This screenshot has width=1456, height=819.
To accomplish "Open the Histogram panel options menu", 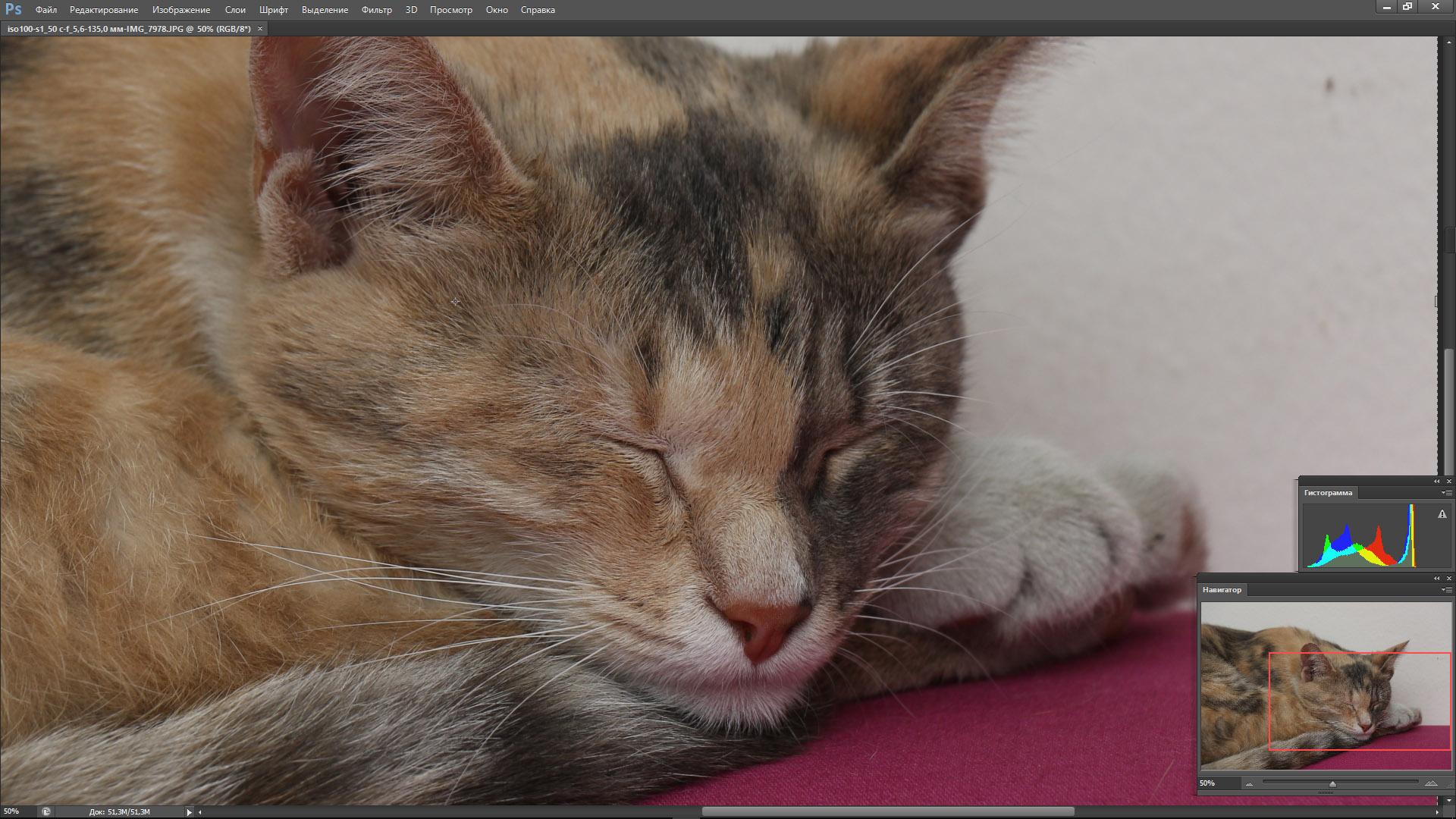I will pos(1446,493).
